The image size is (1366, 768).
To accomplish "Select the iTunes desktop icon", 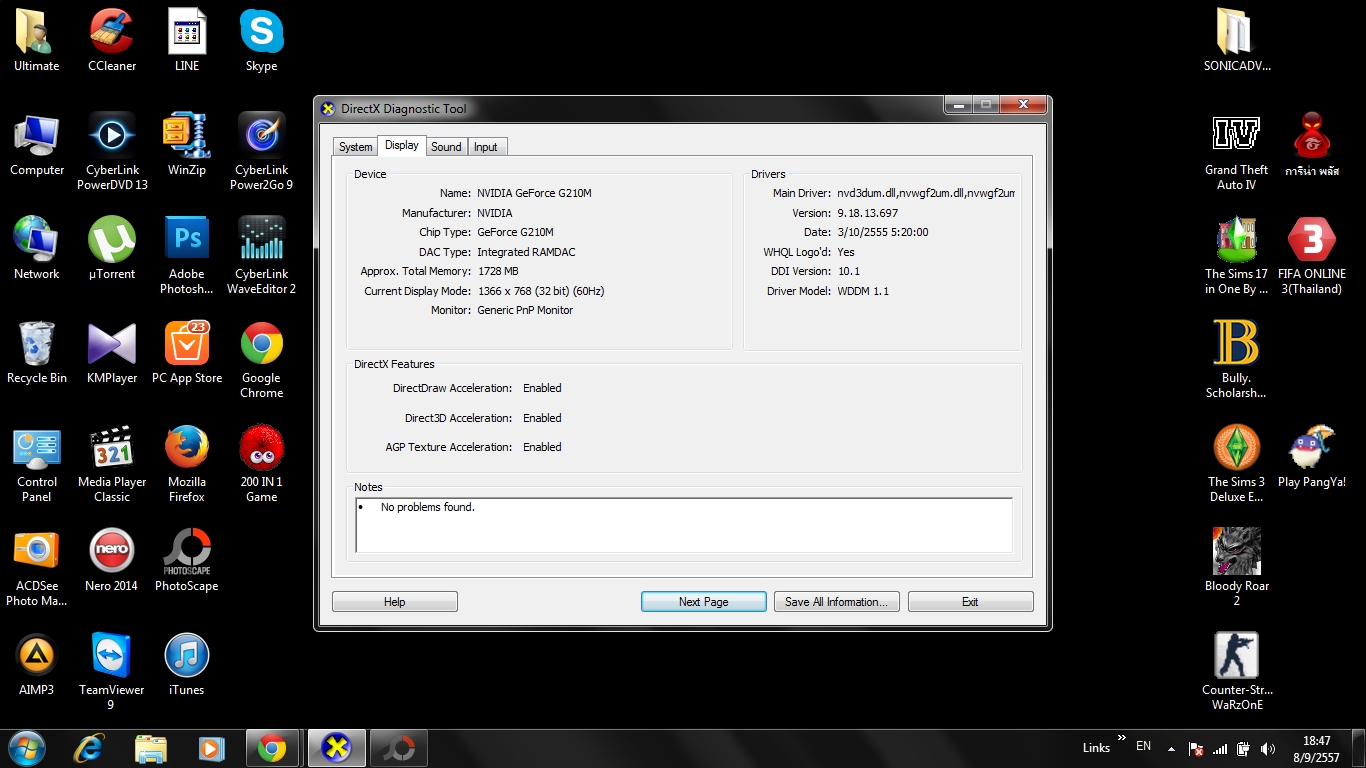I will [x=187, y=665].
